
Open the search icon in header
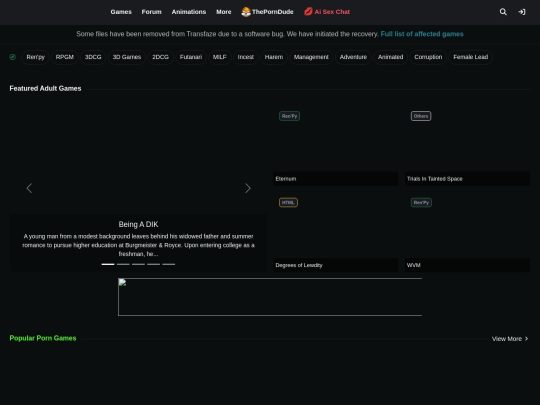(503, 12)
